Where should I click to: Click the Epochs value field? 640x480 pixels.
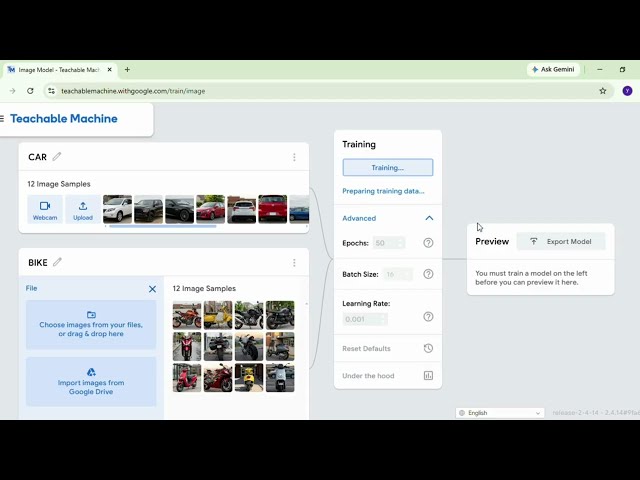click(389, 243)
